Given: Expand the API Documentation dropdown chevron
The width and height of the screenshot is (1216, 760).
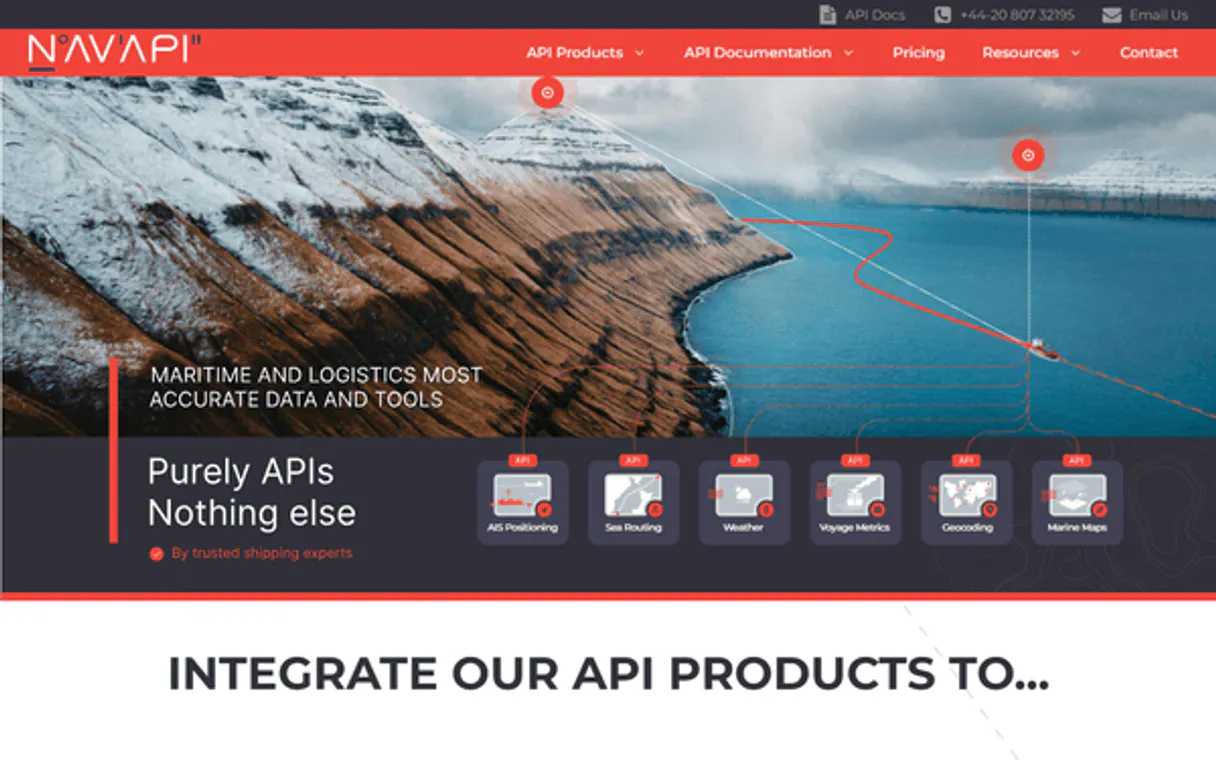Looking at the screenshot, I should pyautogui.click(x=848, y=53).
